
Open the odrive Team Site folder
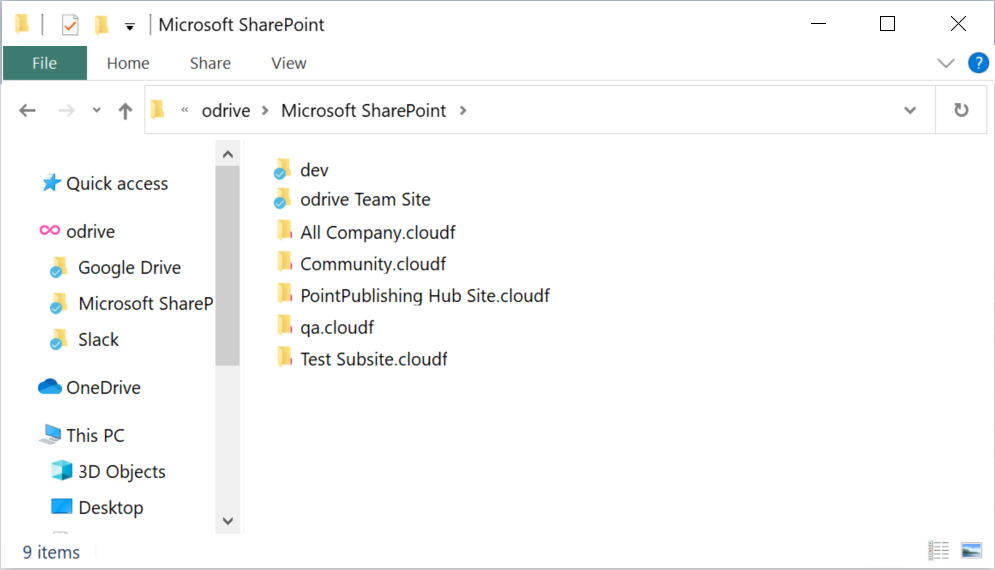click(364, 200)
